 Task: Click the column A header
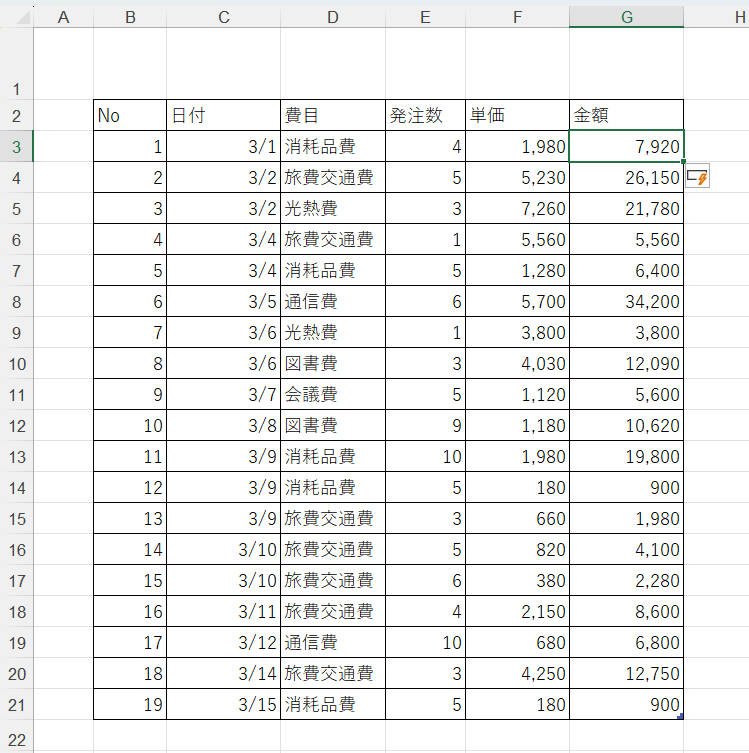pyautogui.click(x=64, y=17)
